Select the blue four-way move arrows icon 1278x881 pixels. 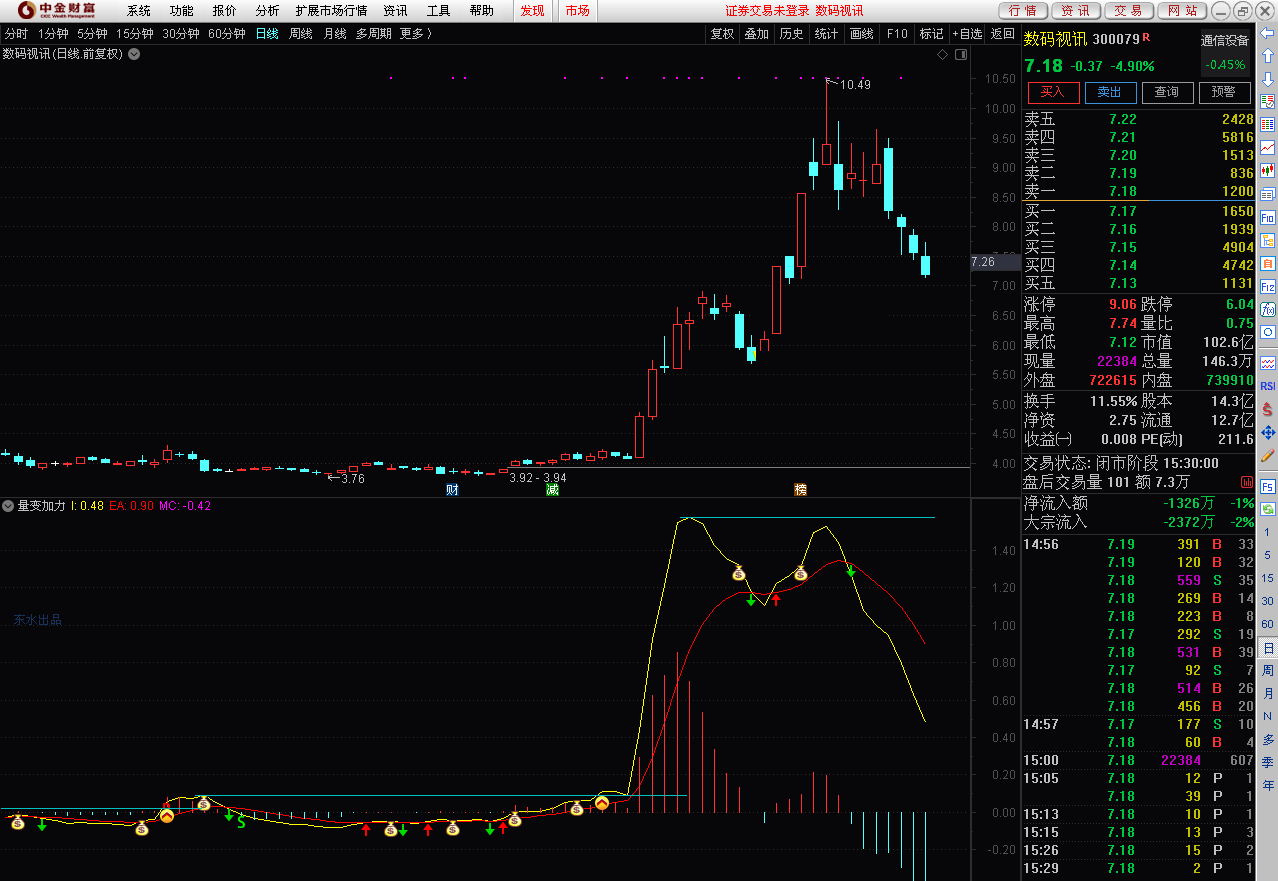tap(1267, 432)
